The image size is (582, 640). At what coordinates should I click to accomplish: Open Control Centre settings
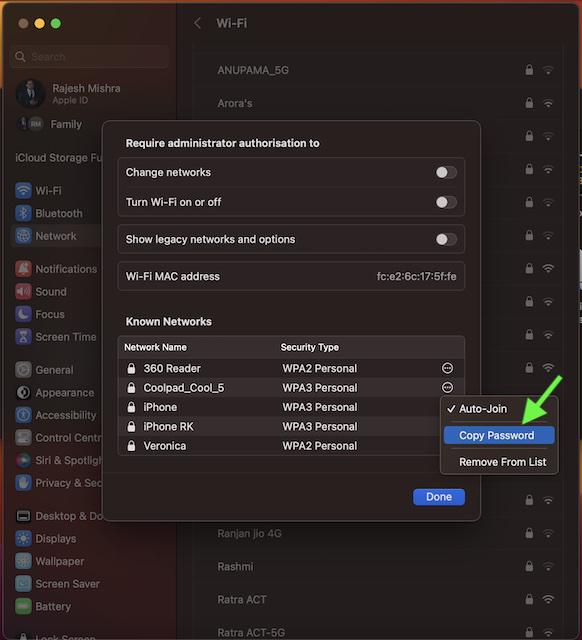58,438
